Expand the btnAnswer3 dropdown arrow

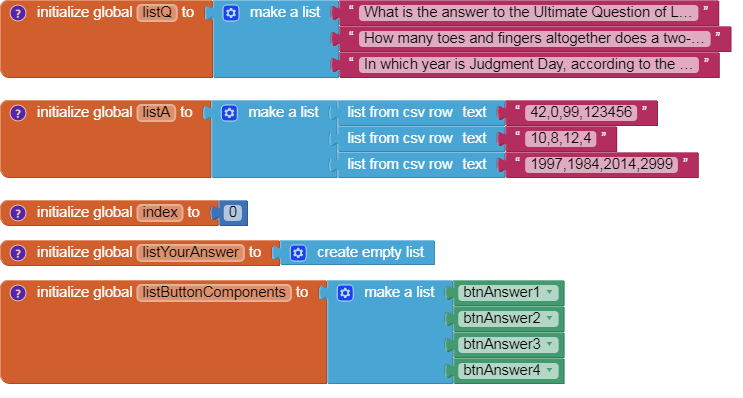550,344
